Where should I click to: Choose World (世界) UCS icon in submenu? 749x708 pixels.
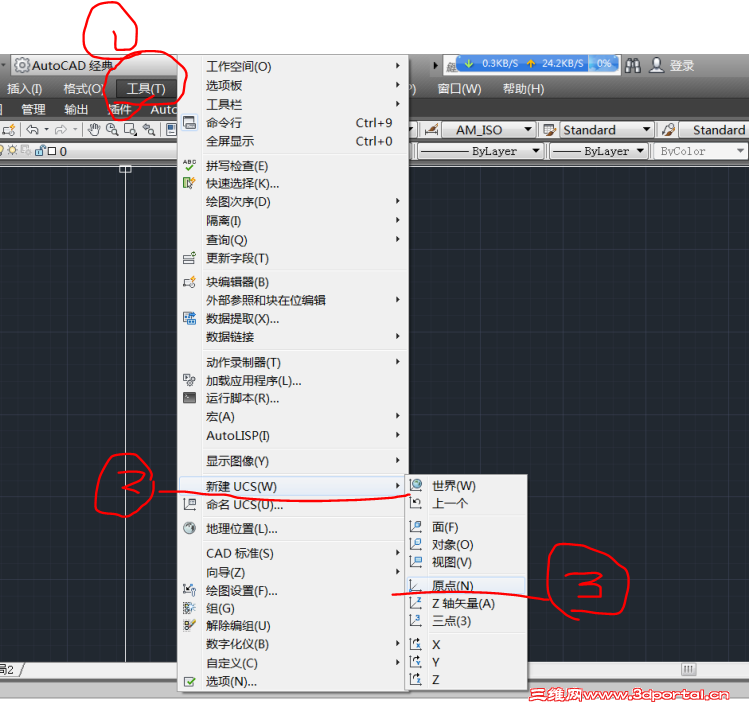click(x=416, y=485)
